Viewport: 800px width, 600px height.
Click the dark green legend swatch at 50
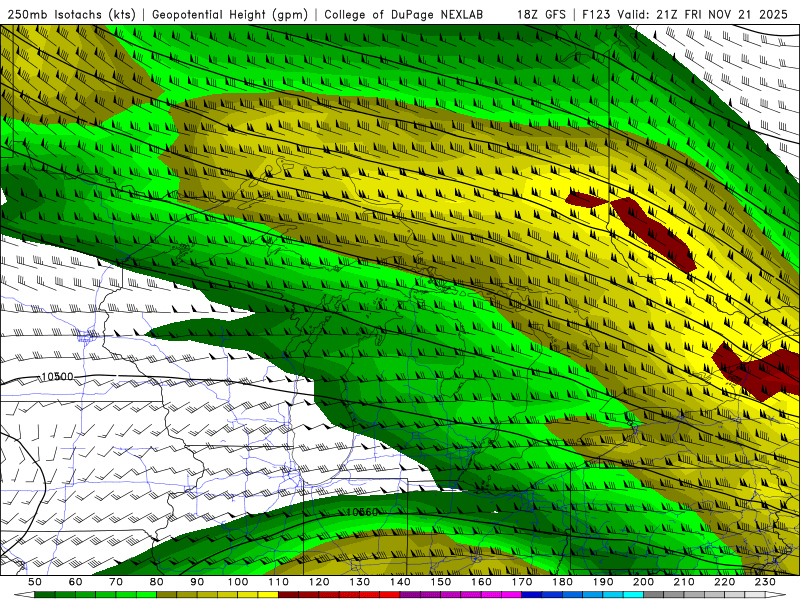(x=45, y=595)
